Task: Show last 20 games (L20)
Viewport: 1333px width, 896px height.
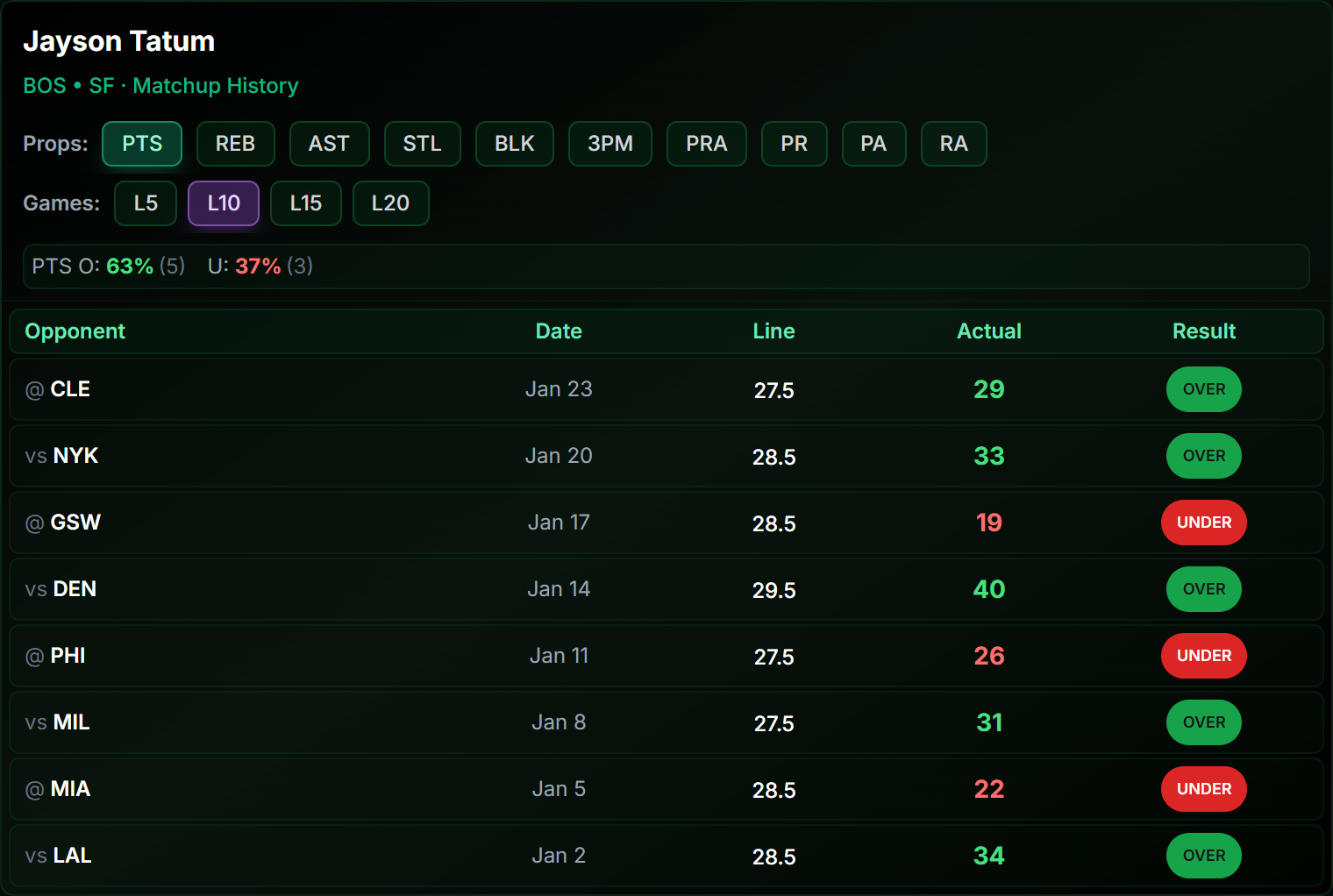Action: tap(390, 203)
